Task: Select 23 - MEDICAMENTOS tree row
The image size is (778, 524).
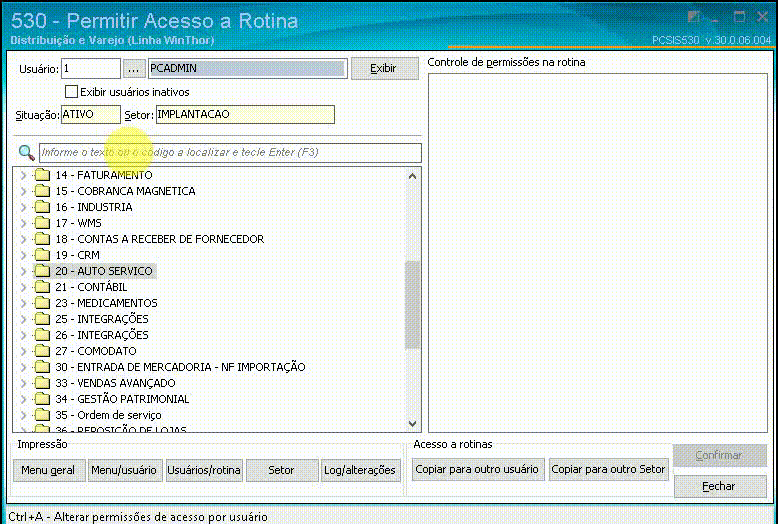Action: click(106, 303)
